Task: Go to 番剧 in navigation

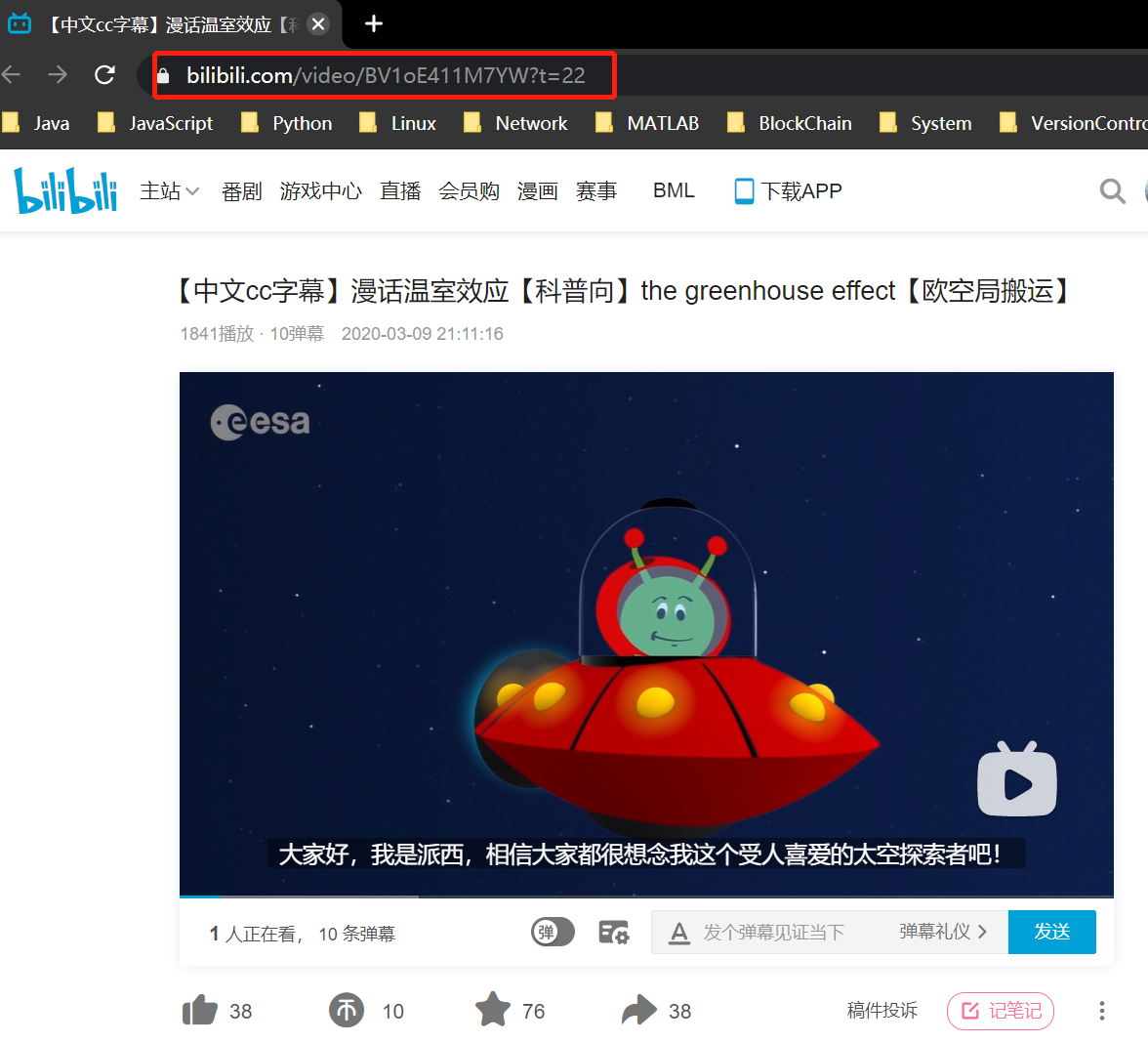Action: 242,191
